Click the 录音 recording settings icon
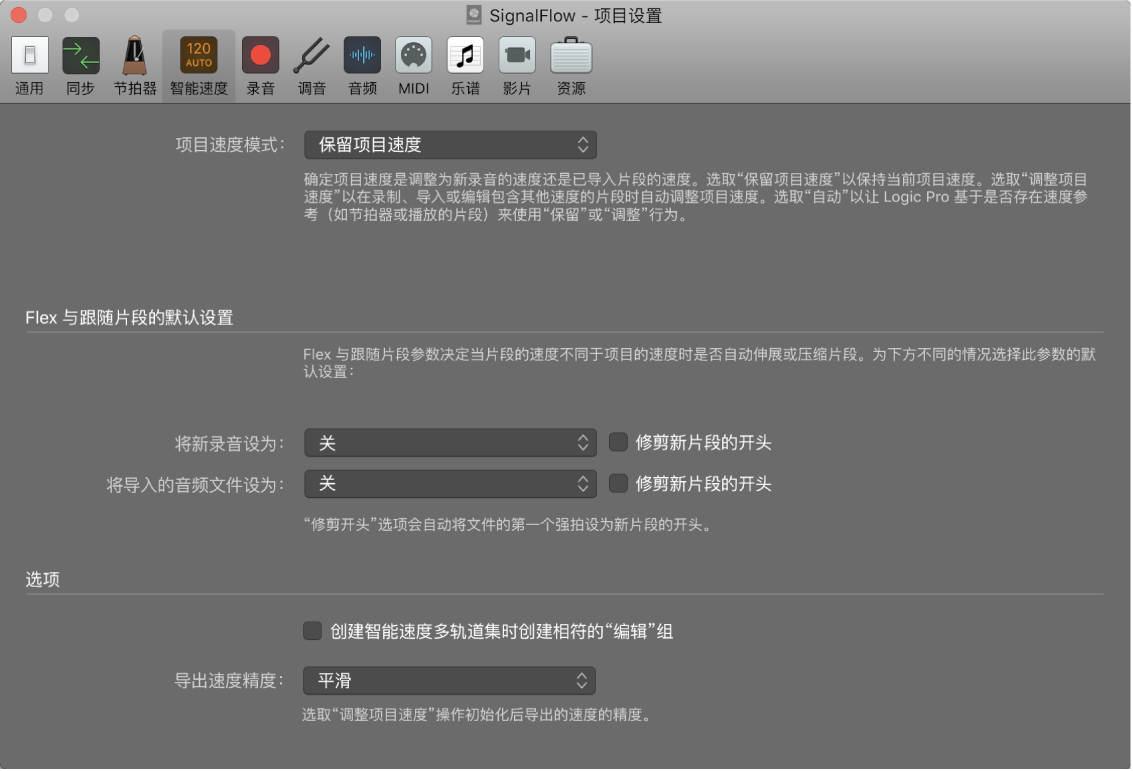This screenshot has width=1133, height=771. (x=260, y=62)
